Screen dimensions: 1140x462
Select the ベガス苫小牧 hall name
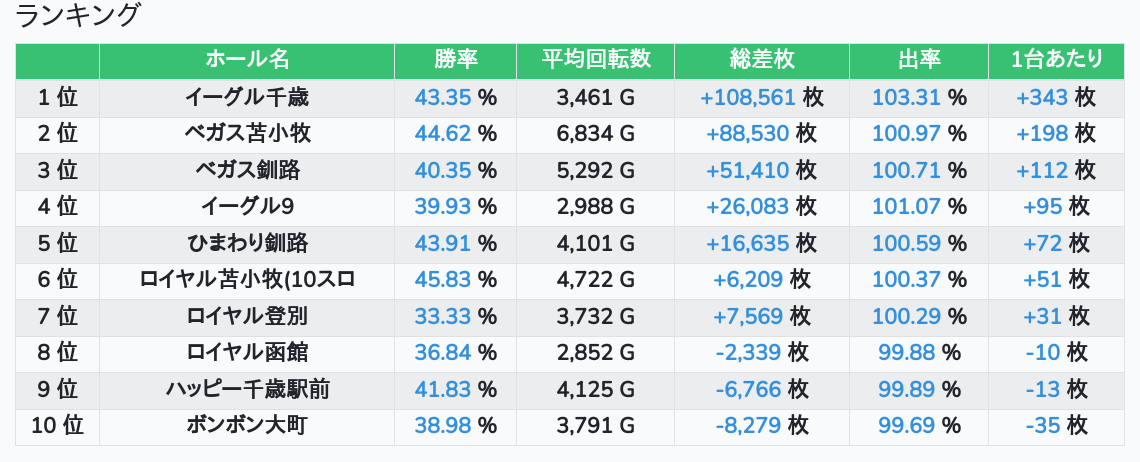tap(247, 134)
